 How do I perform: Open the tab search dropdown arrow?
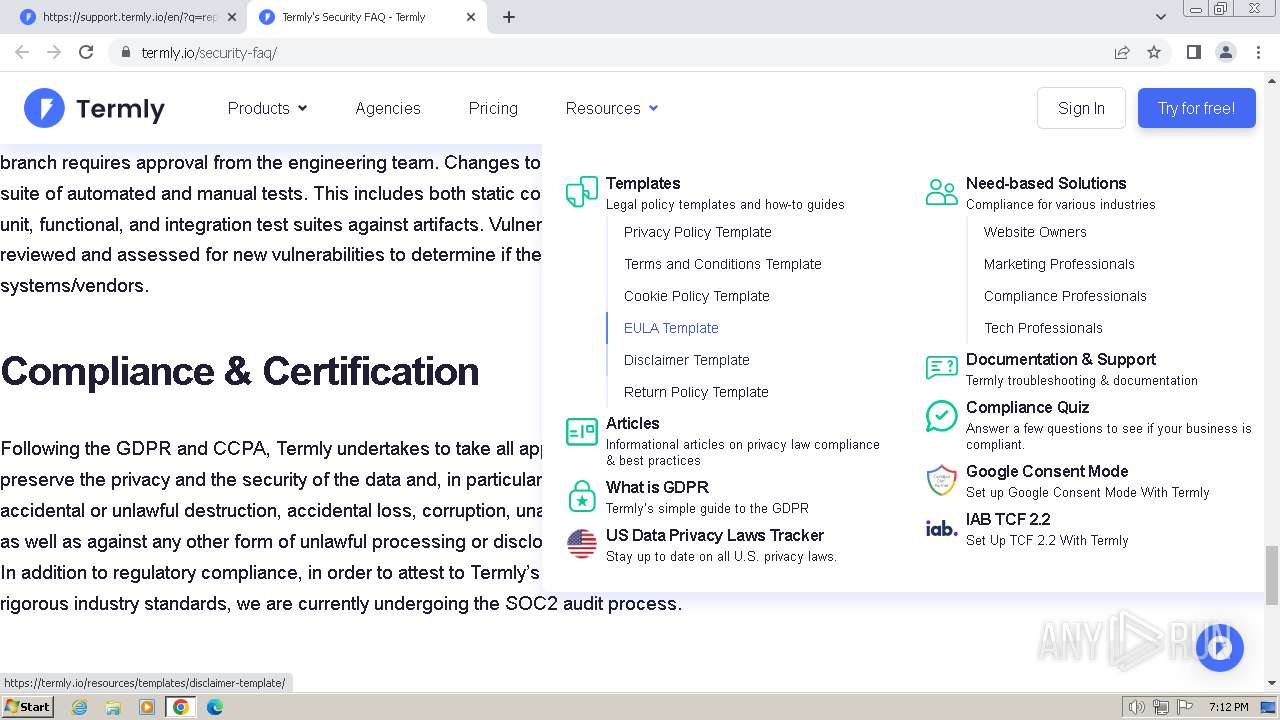pos(1161,17)
